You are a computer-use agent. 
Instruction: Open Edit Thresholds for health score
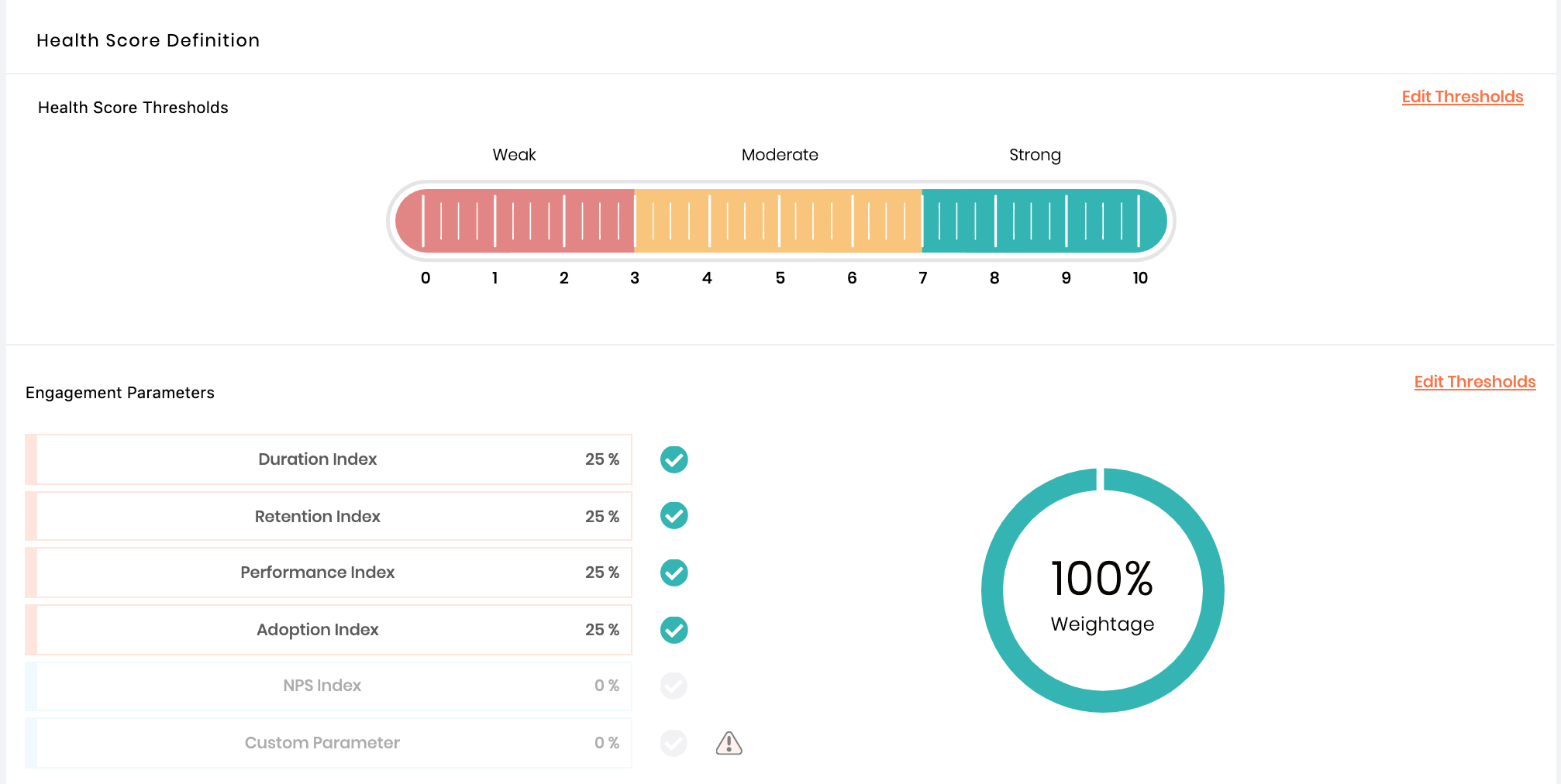click(x=1462, y=97)
